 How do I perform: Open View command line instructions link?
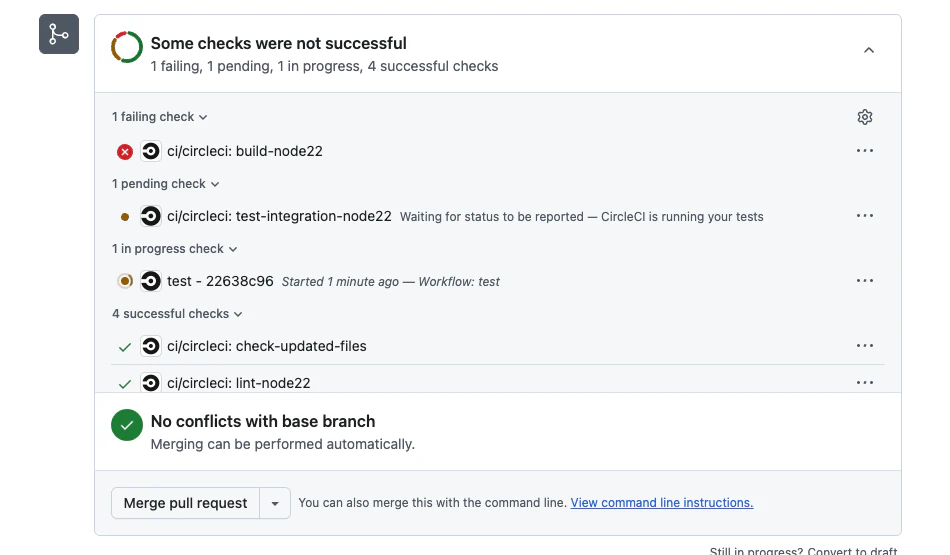point(661,503)
